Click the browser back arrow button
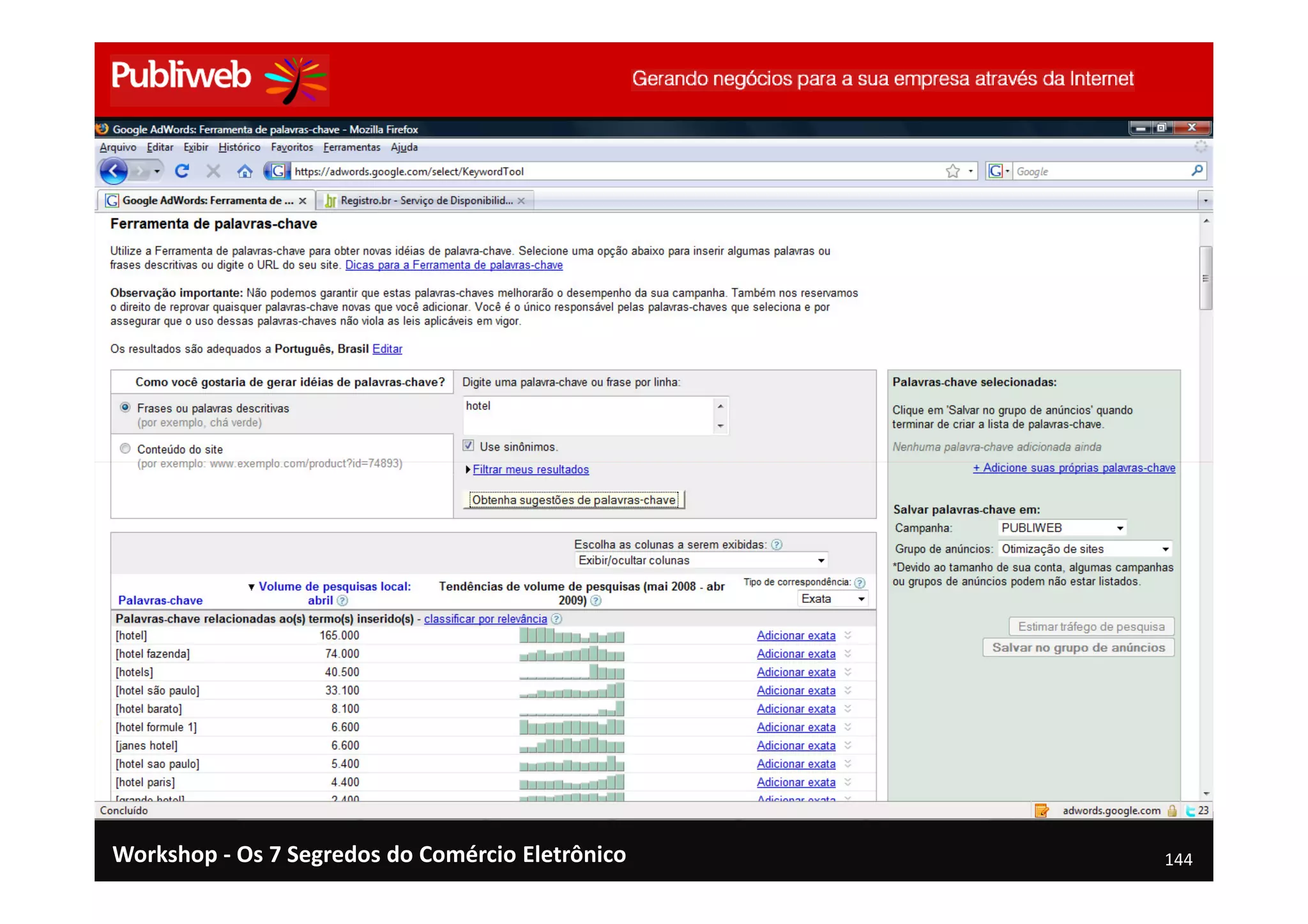This screenshot has height=924, width=1308. click(114, 171)
